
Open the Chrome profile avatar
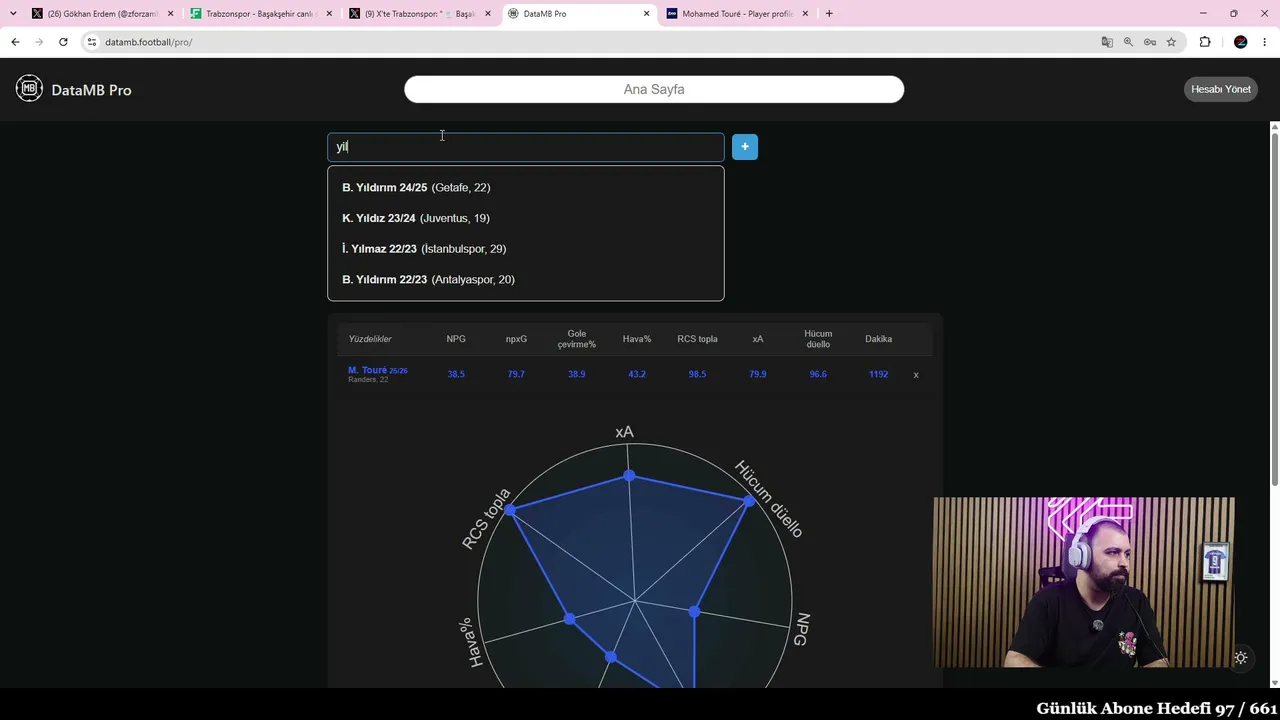point(1241,42)
